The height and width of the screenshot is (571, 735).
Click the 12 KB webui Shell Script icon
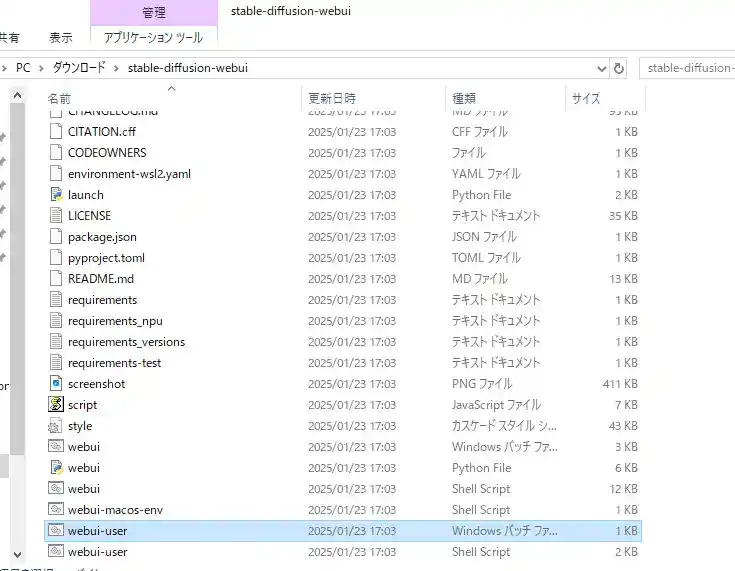[56, 488]
